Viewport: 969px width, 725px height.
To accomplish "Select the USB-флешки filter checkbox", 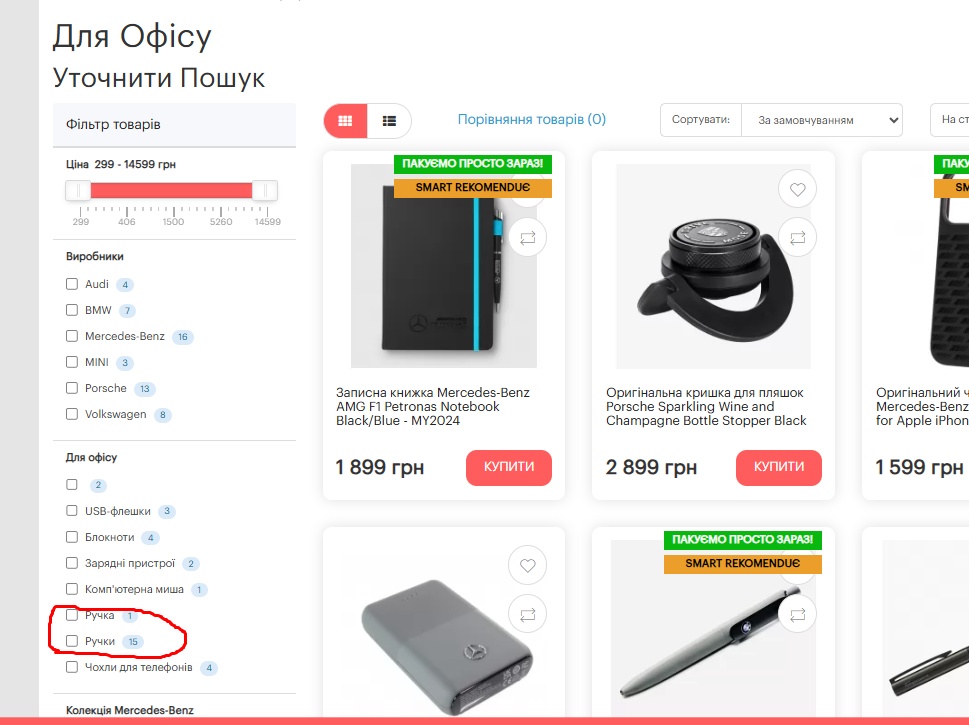I will pos(72,511).
